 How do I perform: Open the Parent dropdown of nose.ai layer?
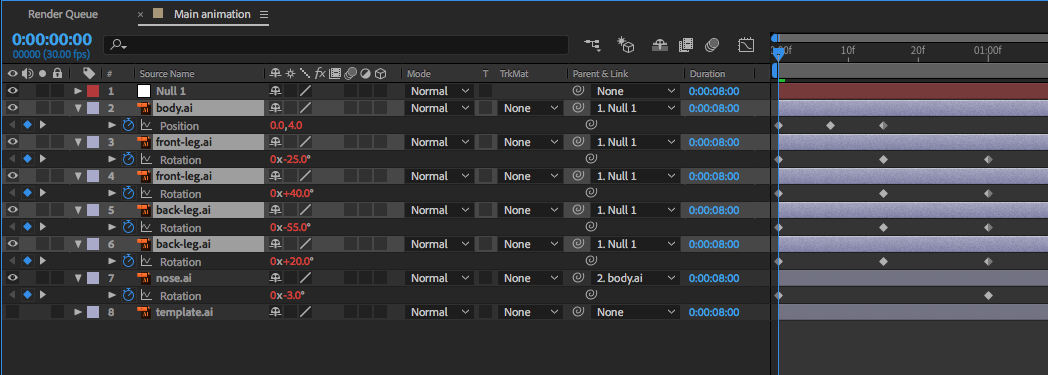point(635,278)
